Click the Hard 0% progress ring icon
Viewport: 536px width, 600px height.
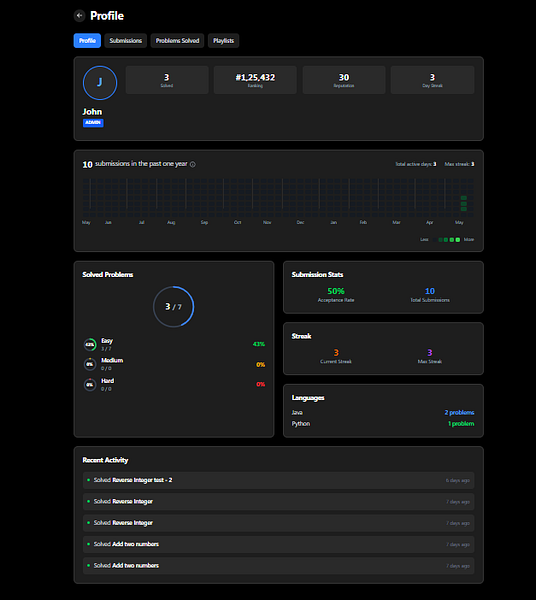(x=90, y=385)
